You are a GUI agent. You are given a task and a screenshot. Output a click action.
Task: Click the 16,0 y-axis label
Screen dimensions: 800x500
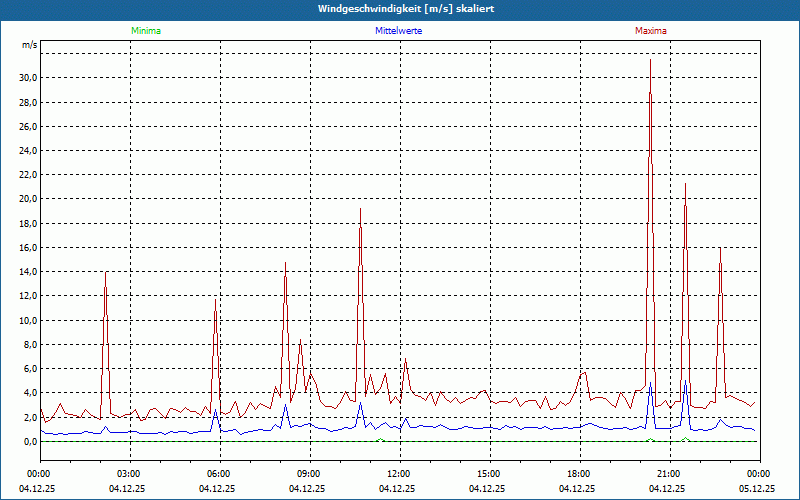28,247
